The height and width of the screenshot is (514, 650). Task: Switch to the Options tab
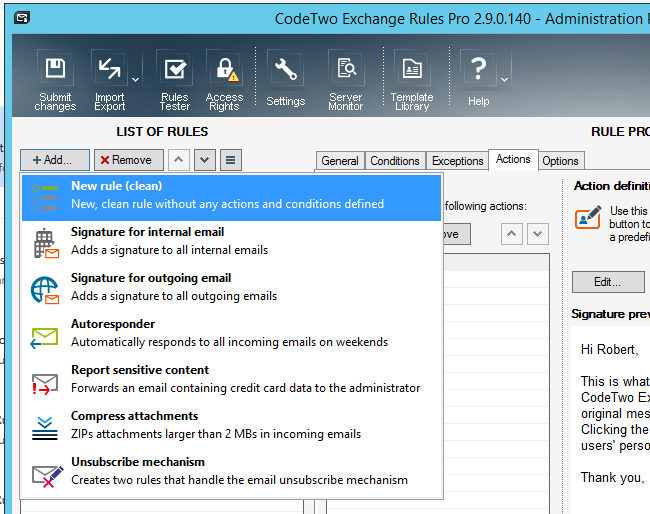(x=560, y=161)
